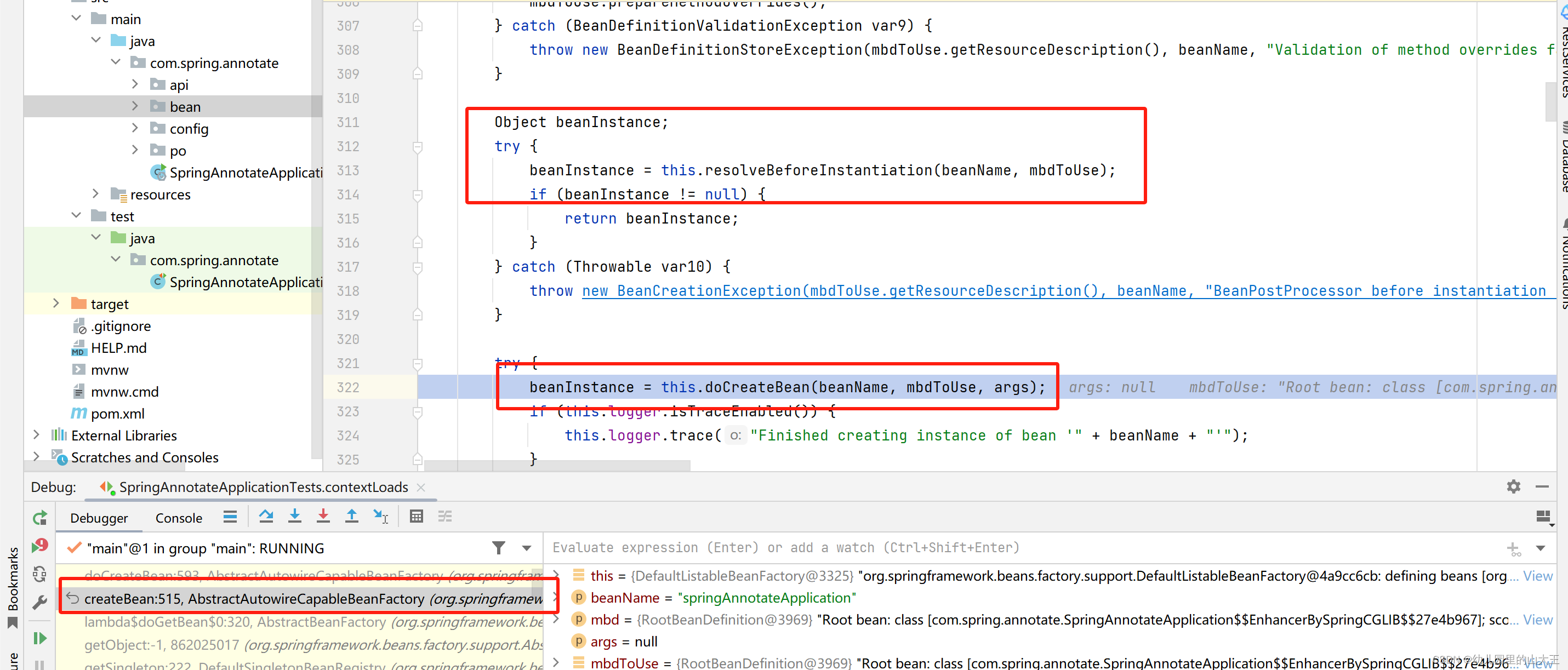Toggle fold marker at line 317
Image resolution: width=1568 pixels, height=670 pixels.
pyautogui.click(x=418, y=267)
